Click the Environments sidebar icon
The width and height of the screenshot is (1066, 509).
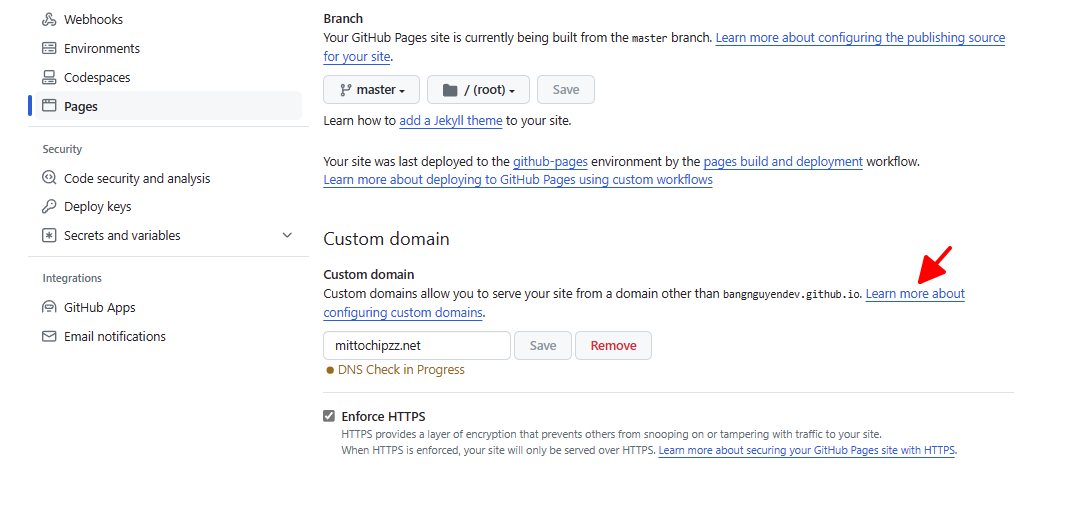[48, 48]
